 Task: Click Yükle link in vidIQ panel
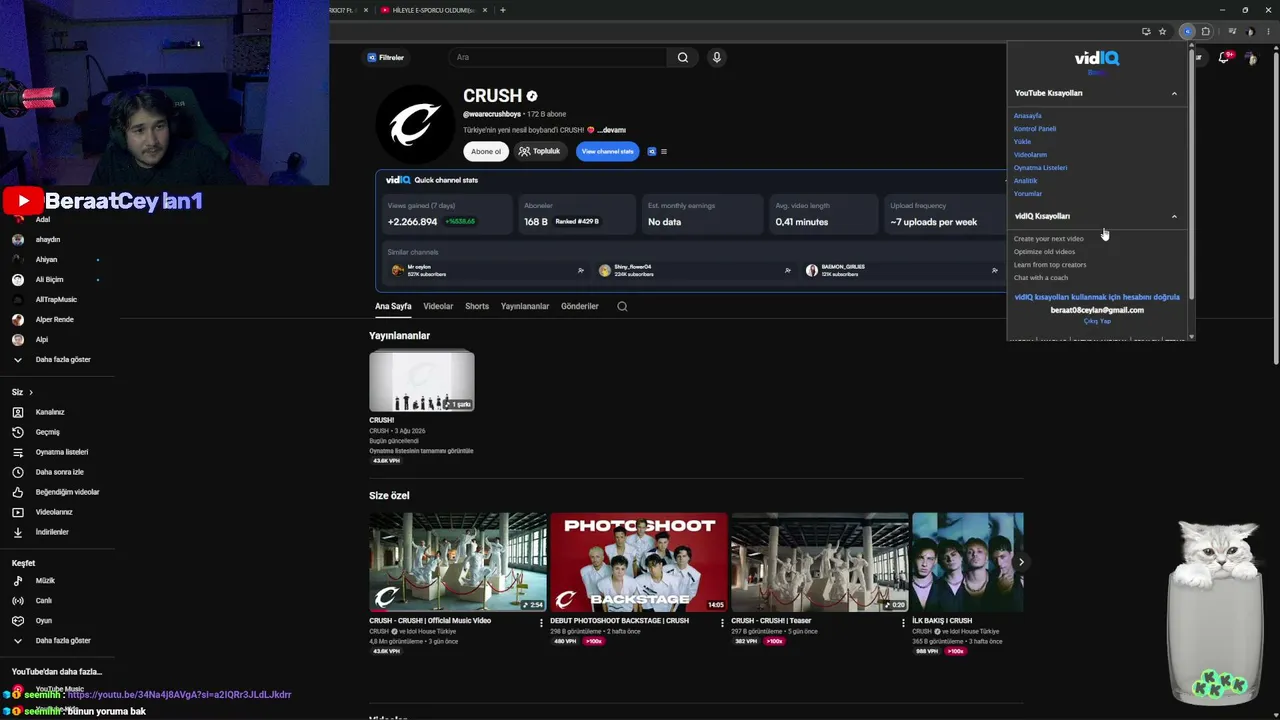point(1022,142)
